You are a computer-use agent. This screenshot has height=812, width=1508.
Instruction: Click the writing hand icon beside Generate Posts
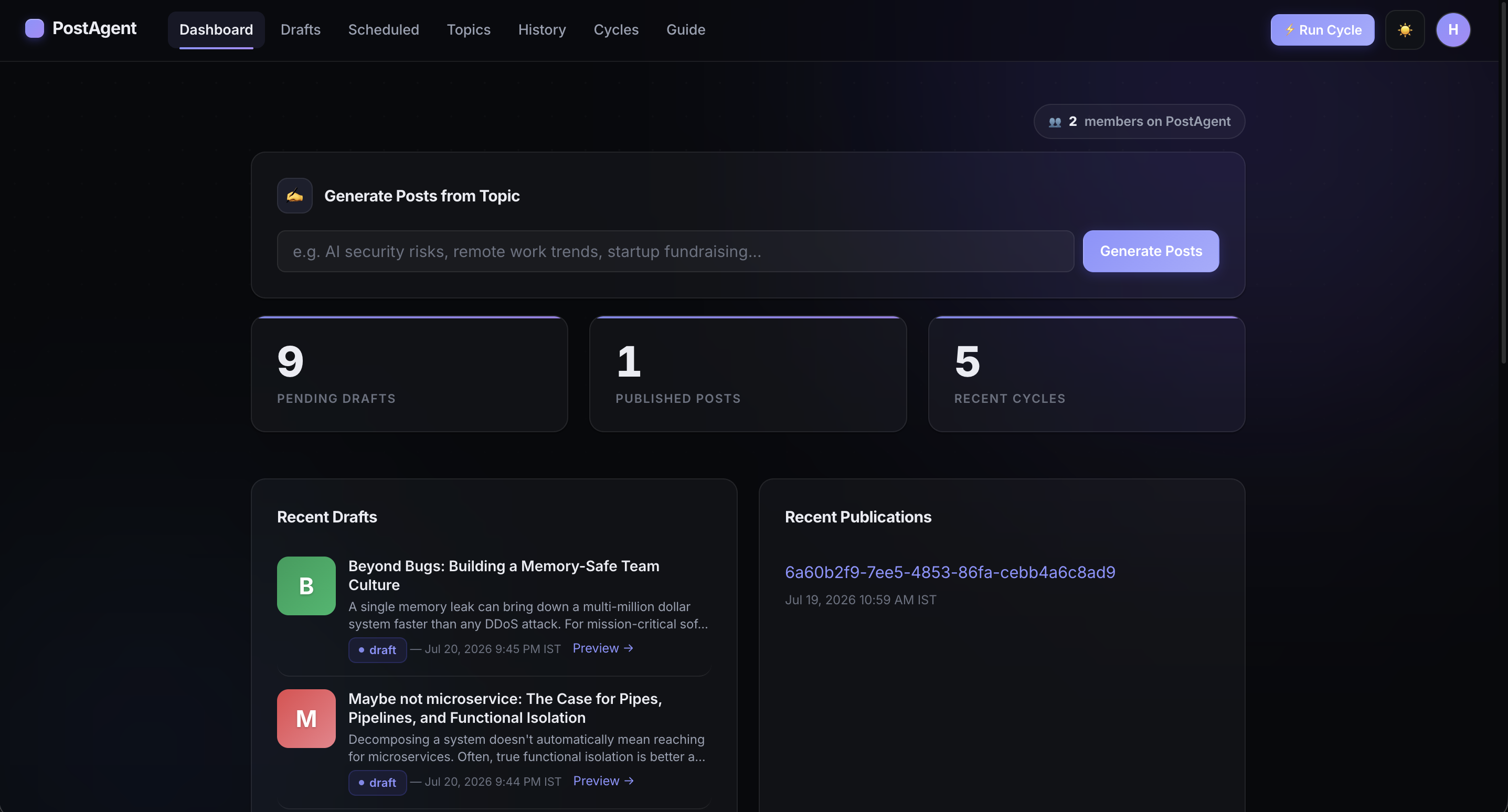pos(294,196)
